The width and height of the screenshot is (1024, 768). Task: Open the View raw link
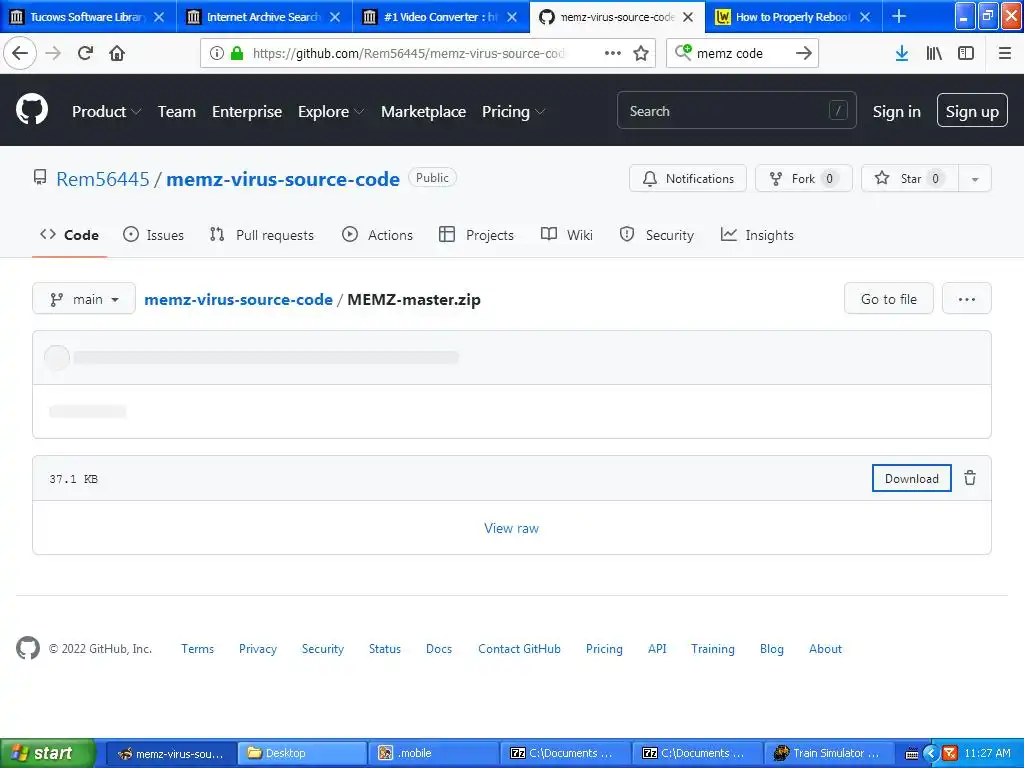[511, 528]
